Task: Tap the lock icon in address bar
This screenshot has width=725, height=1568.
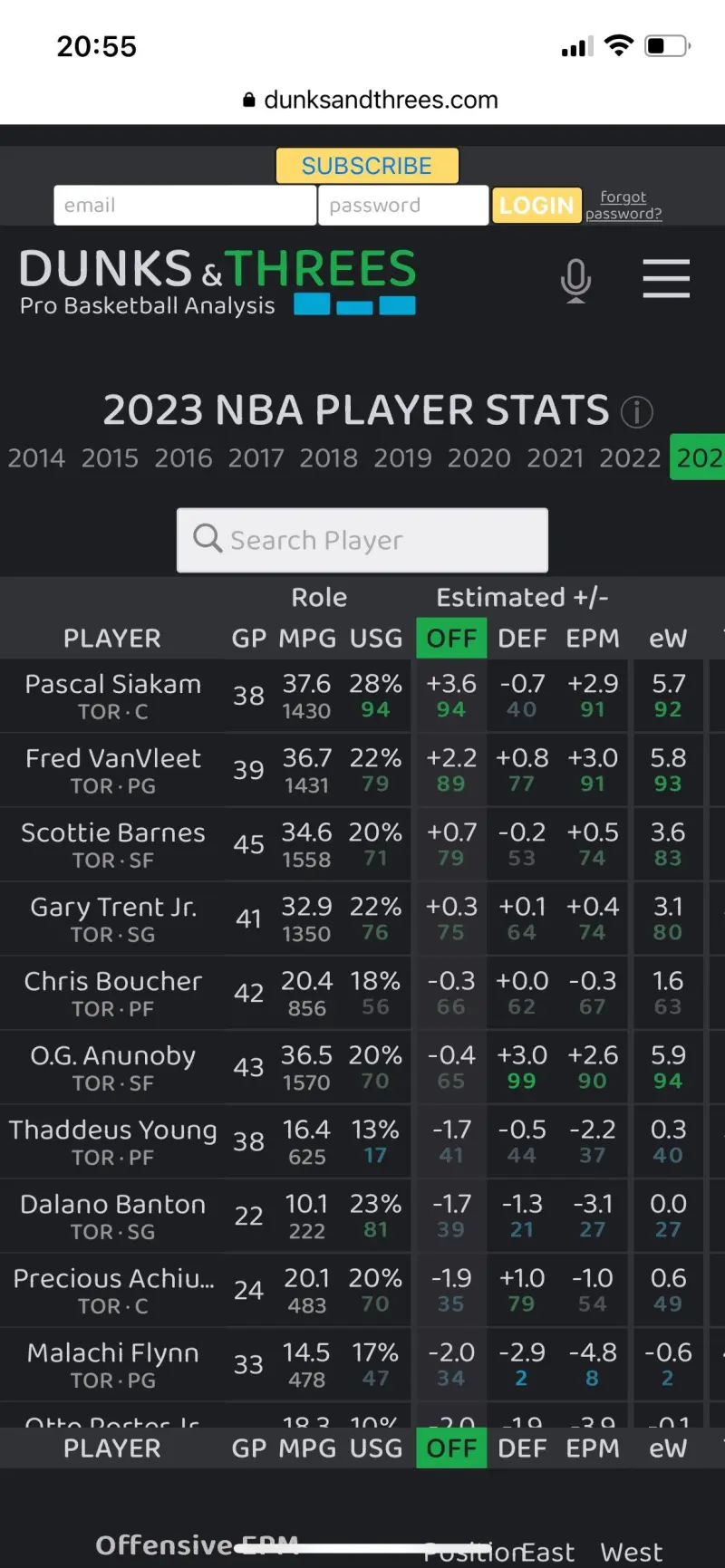Action: point(249,100)
